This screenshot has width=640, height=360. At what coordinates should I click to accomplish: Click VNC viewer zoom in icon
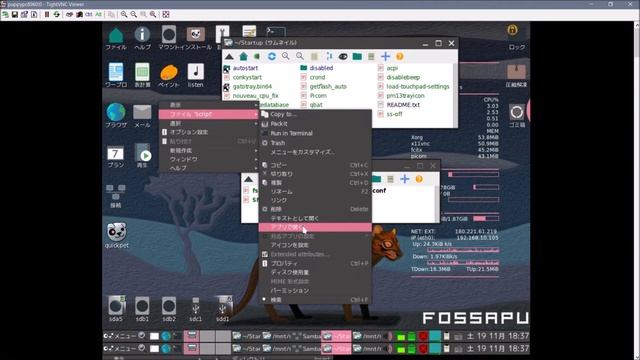[124, 14]
